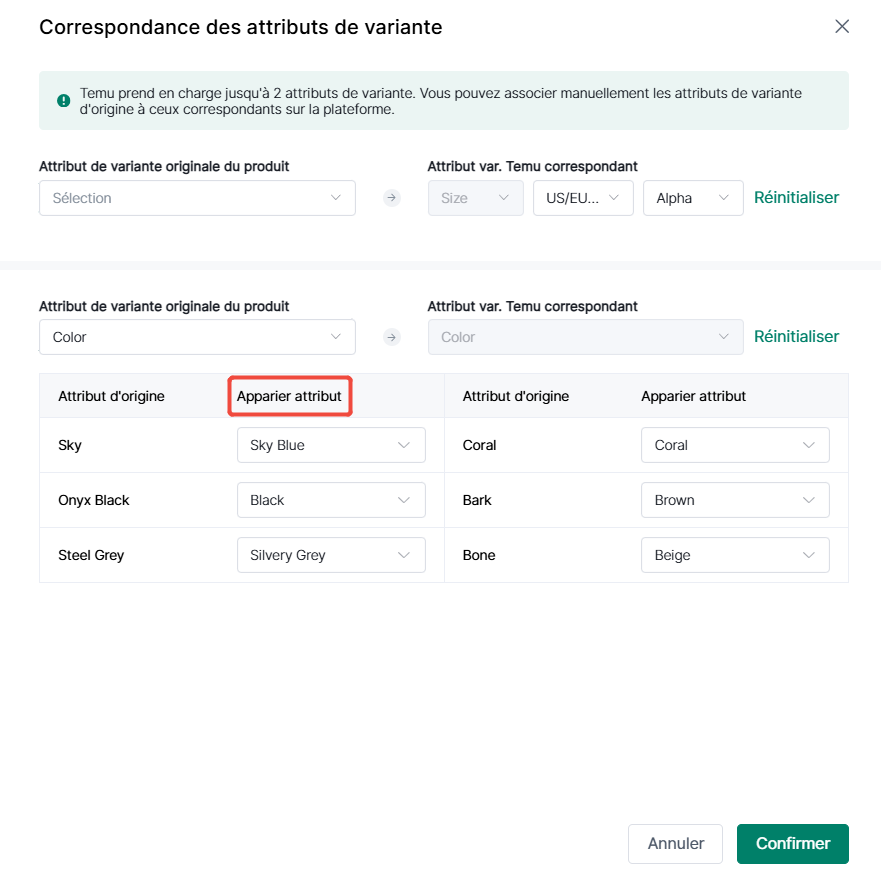Image resolution: width=881 pixels, height=876 pixels.
Task: Open the Brown dropdown for Bark
Action: tap(735, 500)
